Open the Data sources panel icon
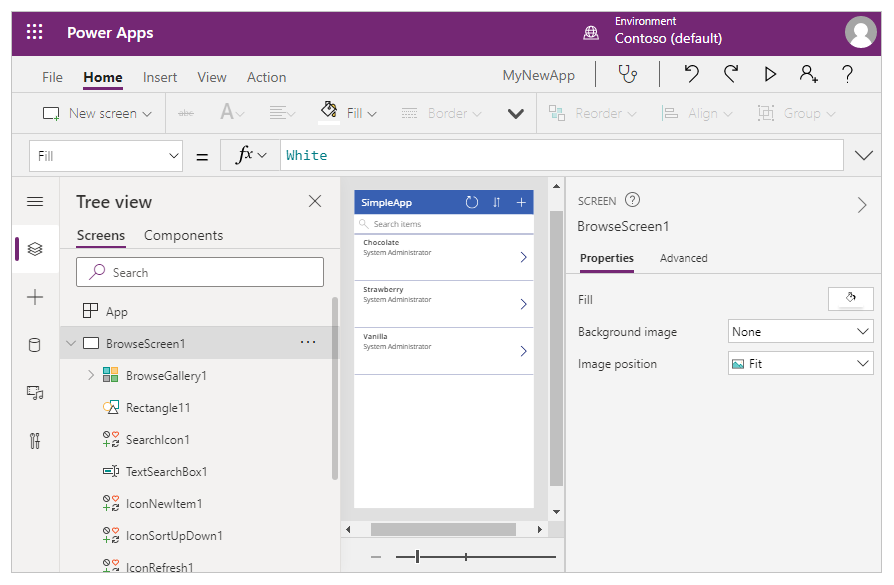 (35, 344)
